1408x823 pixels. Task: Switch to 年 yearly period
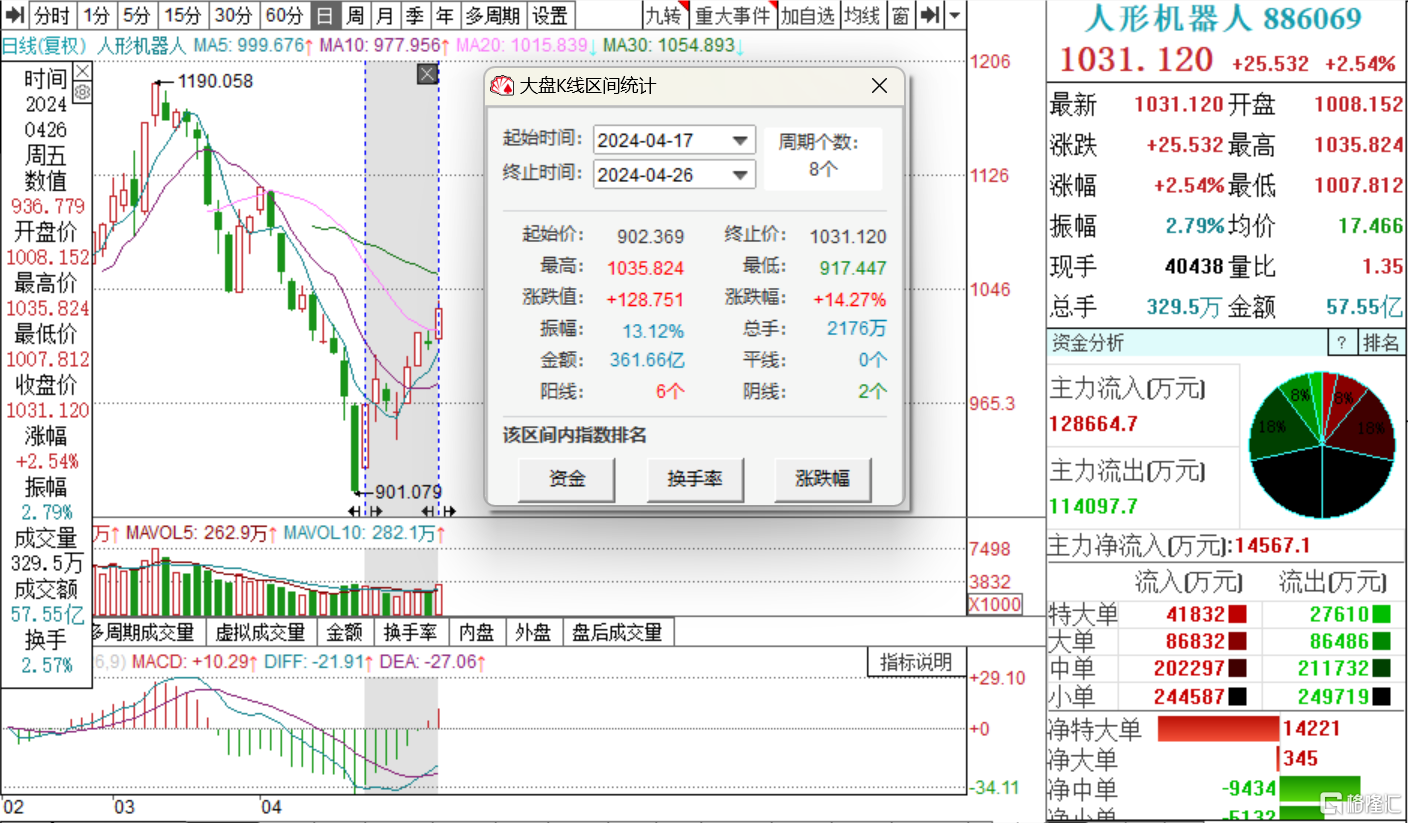point(445,15)
